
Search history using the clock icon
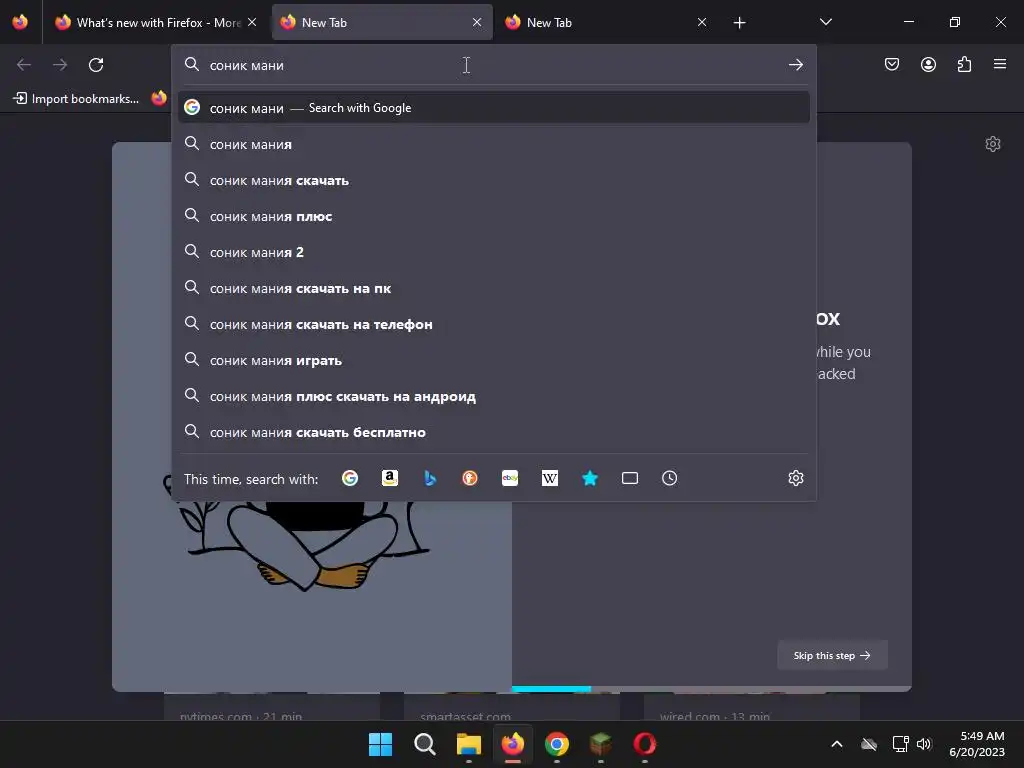669,479
